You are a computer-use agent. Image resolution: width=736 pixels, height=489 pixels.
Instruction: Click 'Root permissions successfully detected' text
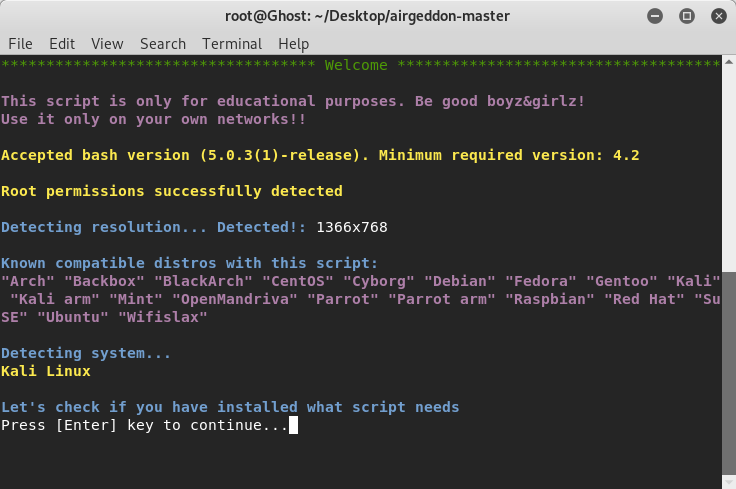tap(172, 191)
